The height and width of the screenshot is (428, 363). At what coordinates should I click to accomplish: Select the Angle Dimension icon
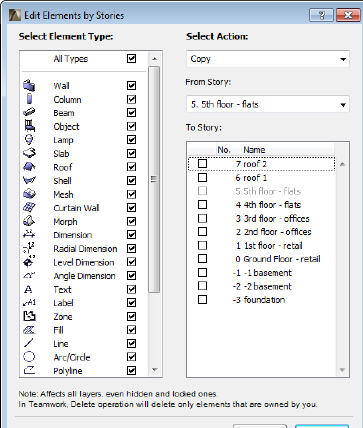29,275
